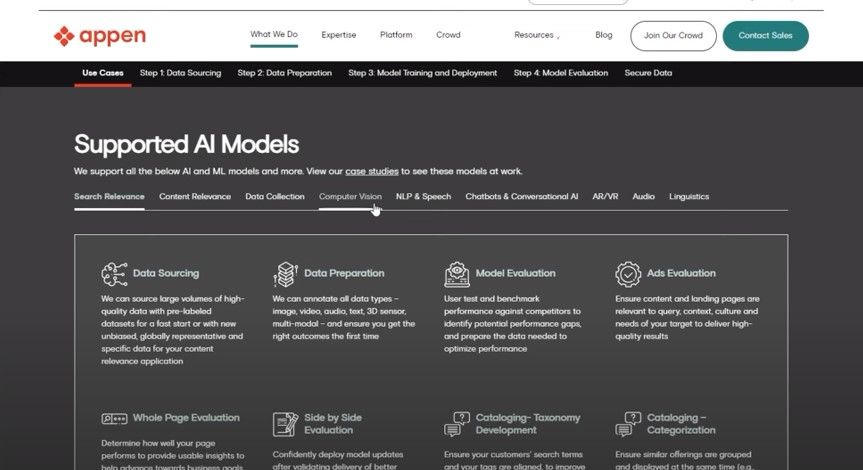The width and height of the screenshot is (863, 470).
Task: Click the Data Preparation stack icon
Action: [x=285, y=274]
